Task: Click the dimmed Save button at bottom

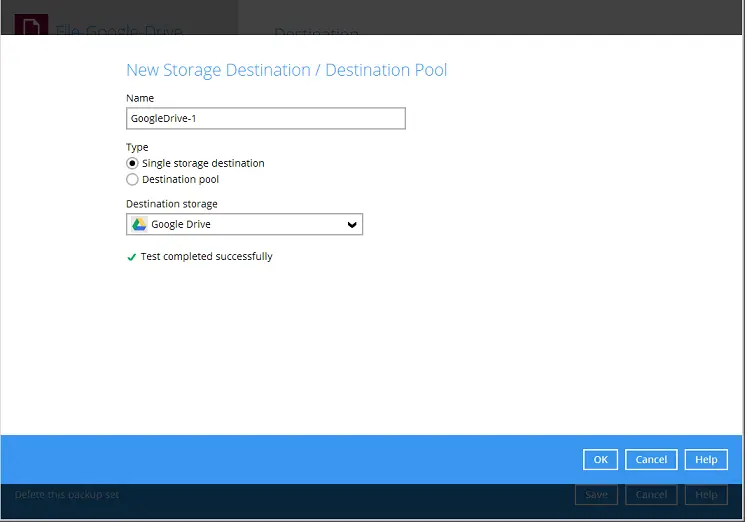Action: (x=596, y=495)
